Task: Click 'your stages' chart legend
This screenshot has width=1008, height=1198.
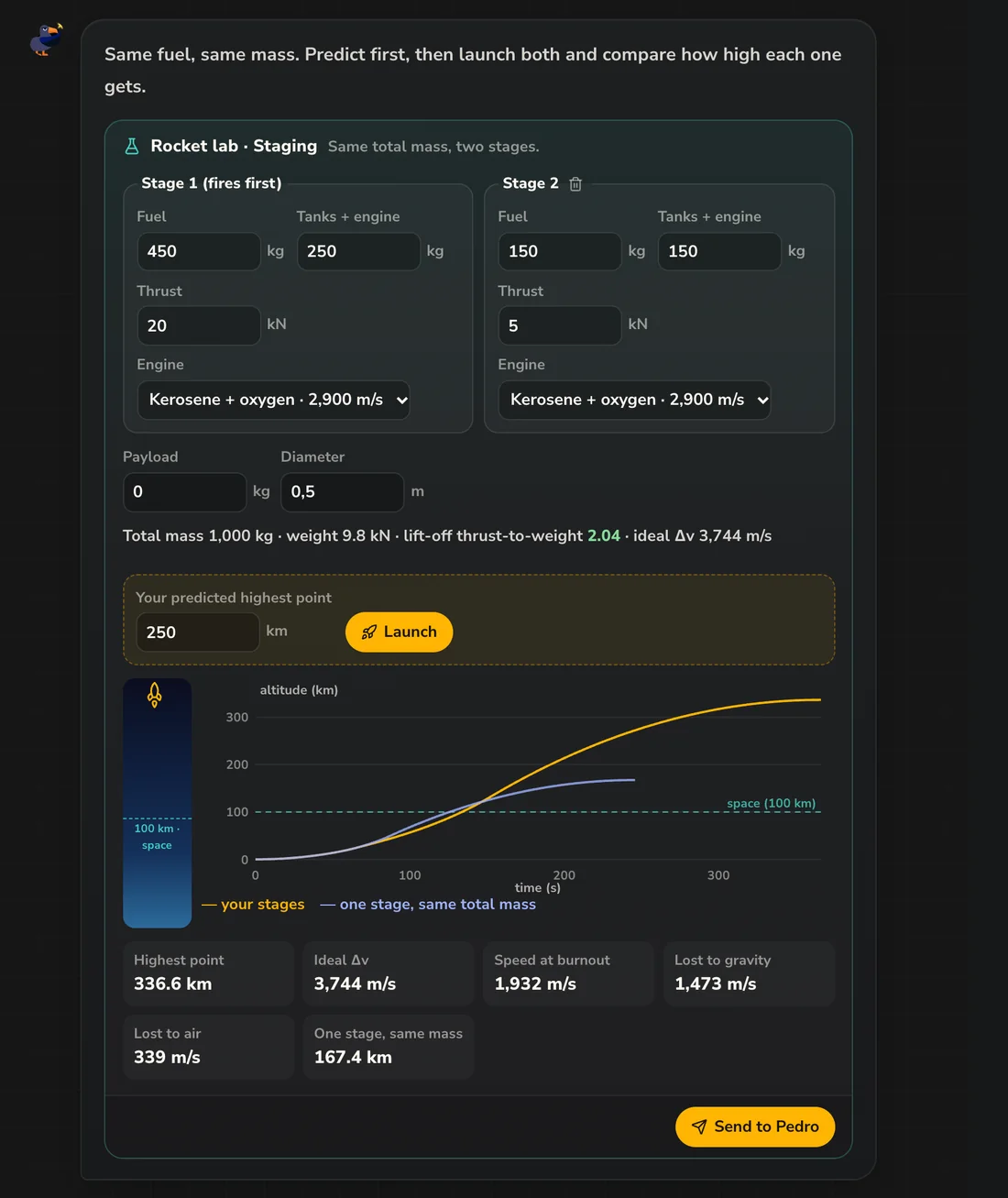Action: tap(253, 904)
